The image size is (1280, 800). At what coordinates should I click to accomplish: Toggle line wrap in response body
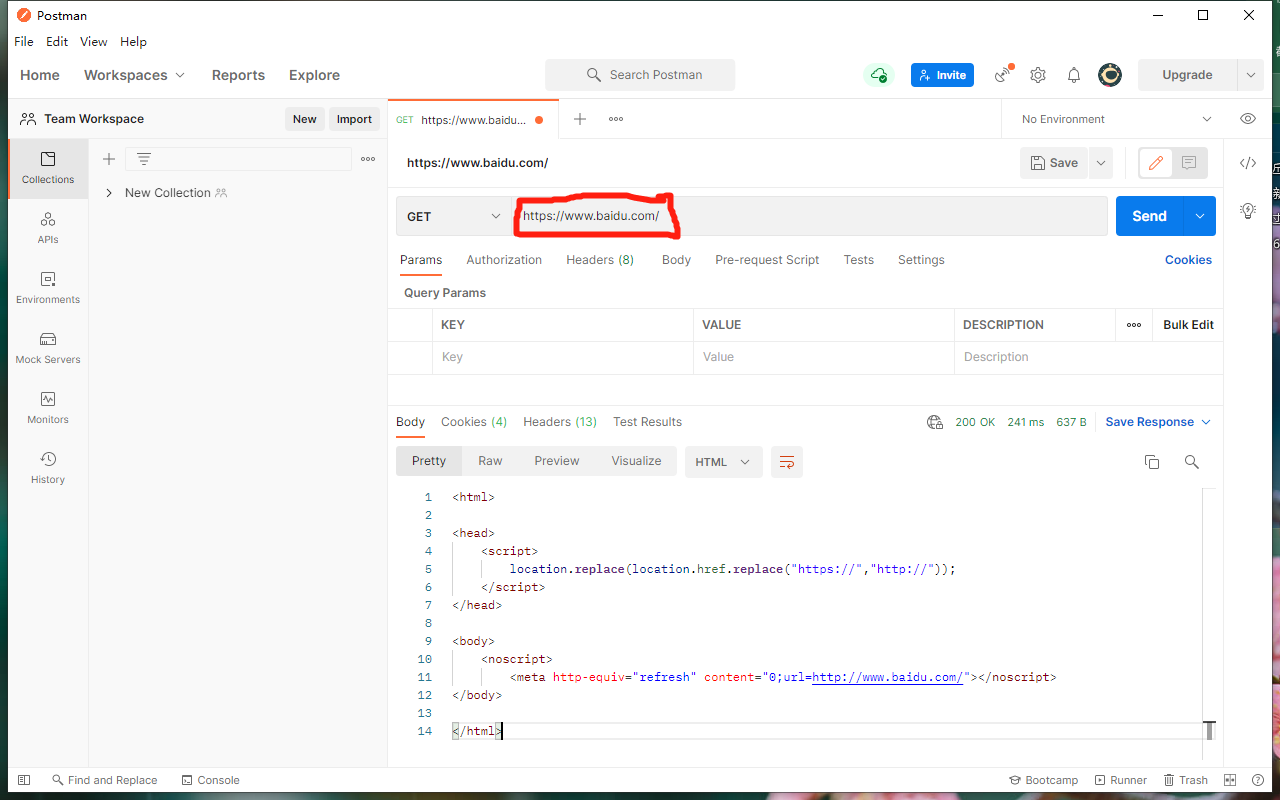(787, 462)
